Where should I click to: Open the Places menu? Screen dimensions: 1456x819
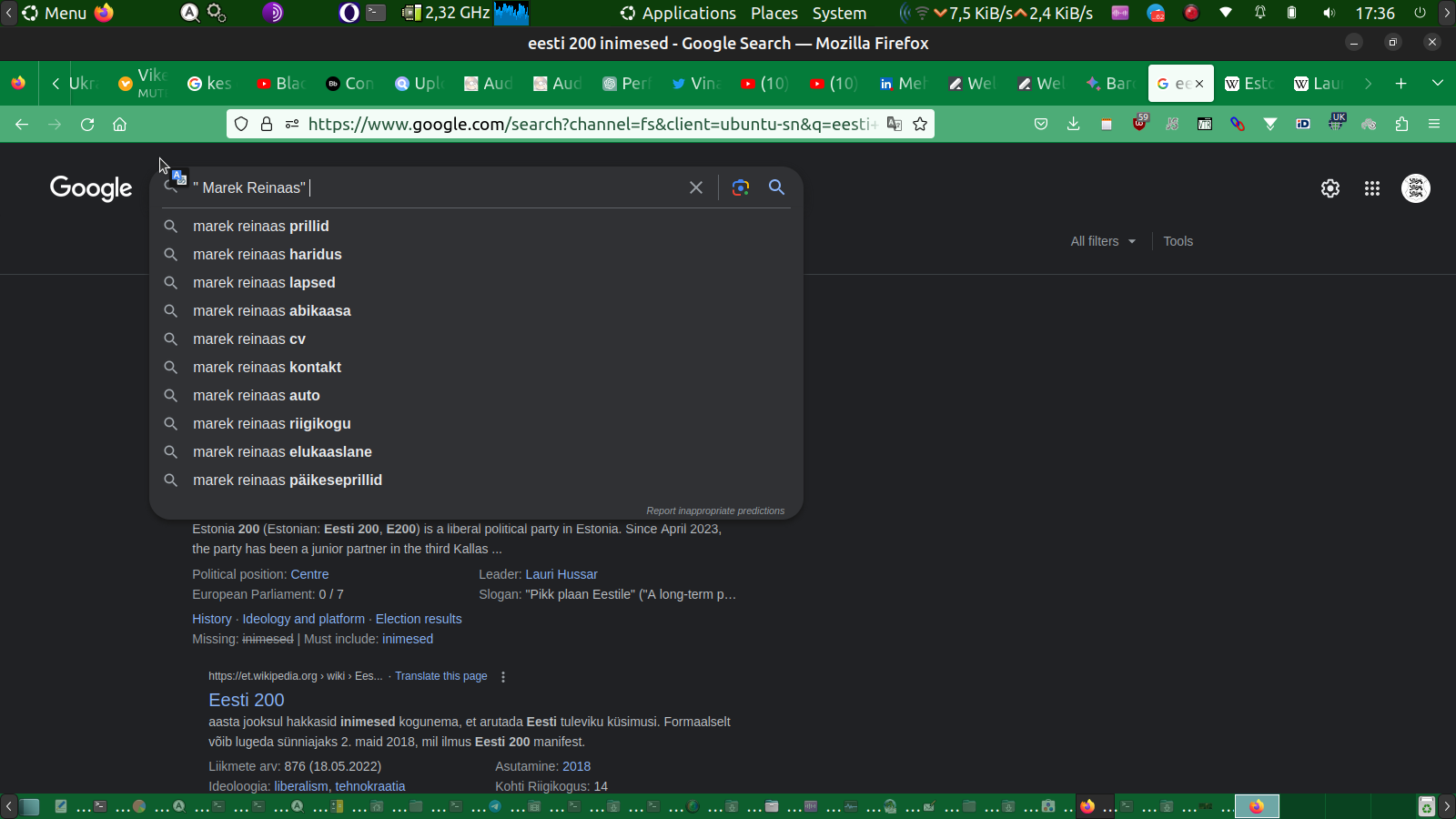(x=774, y=13)
